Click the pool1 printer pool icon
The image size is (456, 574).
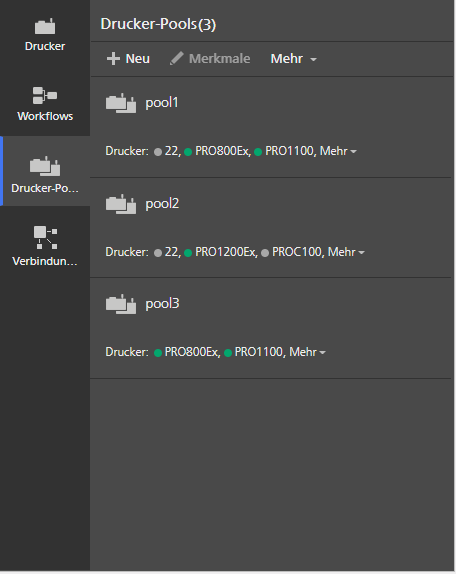pos(121,103)
